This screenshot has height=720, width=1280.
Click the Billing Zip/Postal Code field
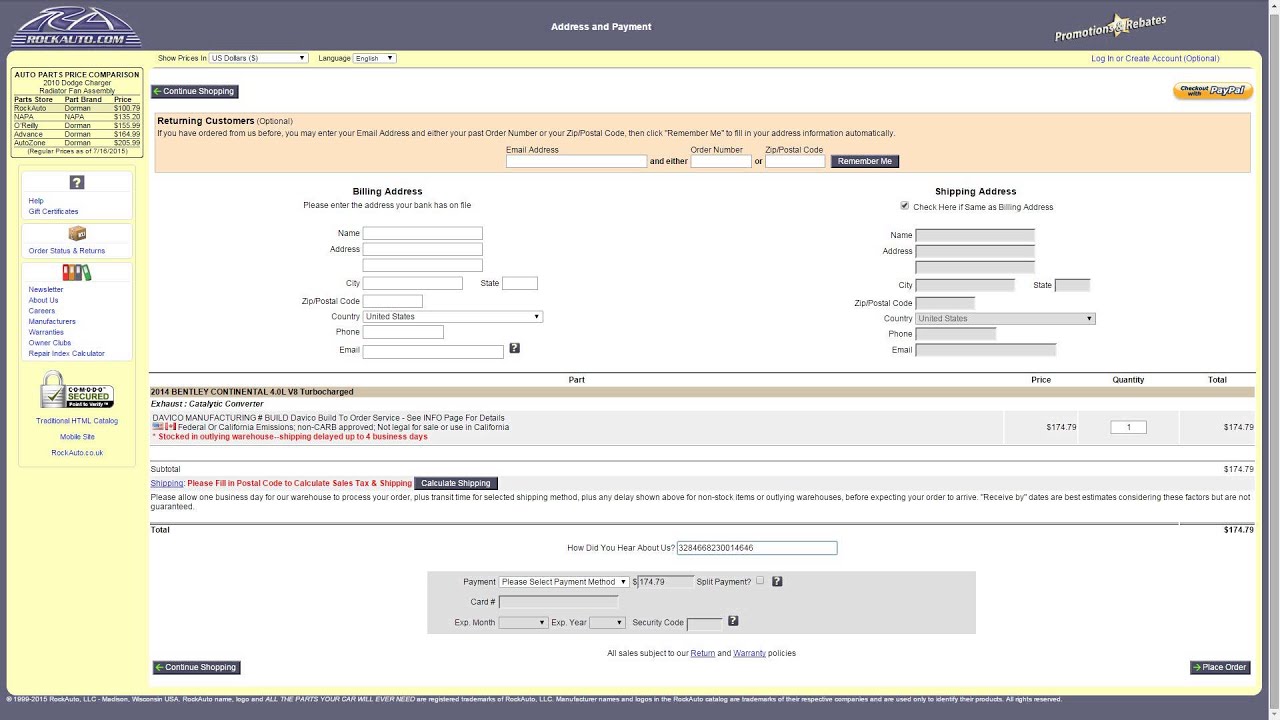coord(392,301)
